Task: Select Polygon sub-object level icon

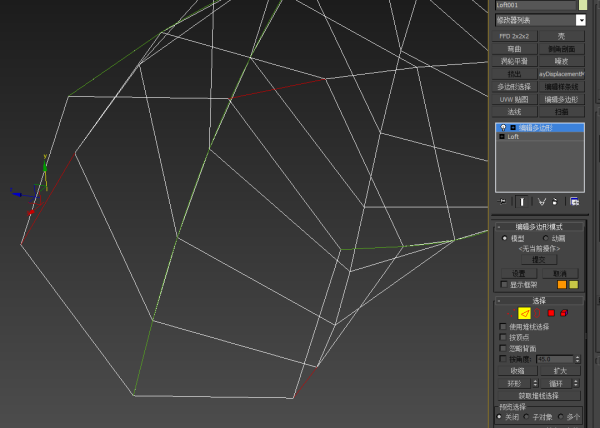Action: (551, 313)
